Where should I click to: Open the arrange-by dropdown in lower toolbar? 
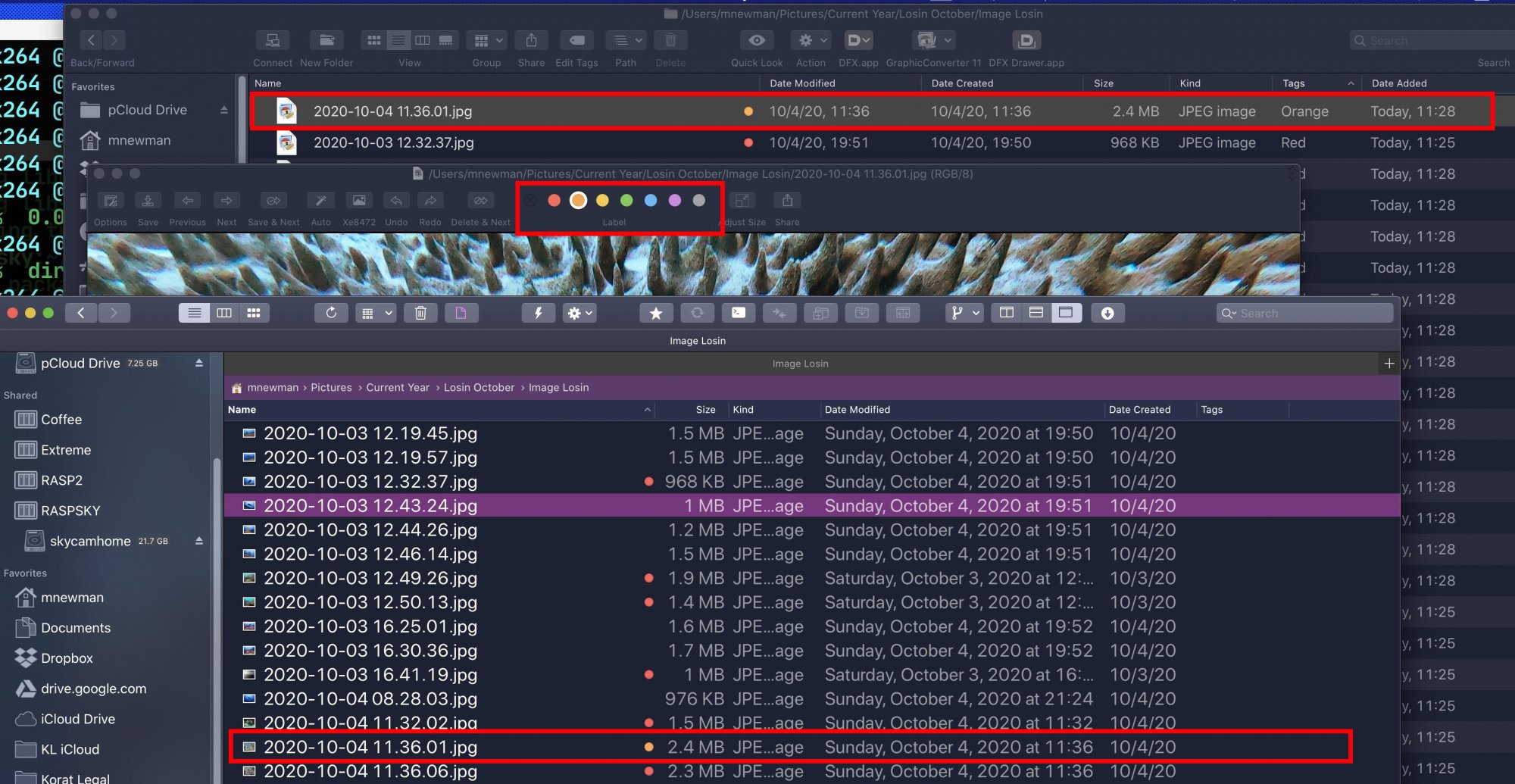click(x=376, y=313)
